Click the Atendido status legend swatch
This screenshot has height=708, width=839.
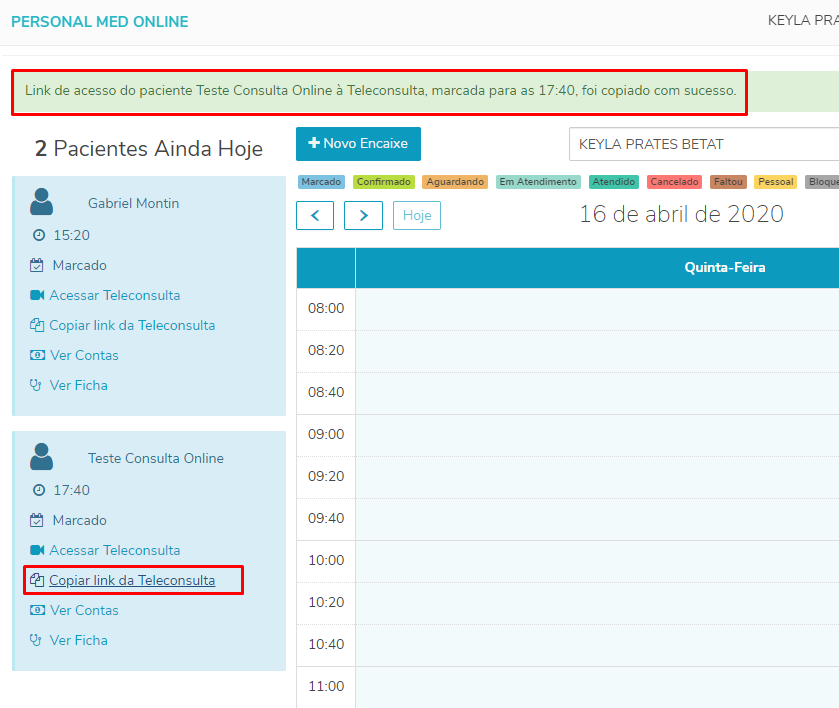click(x=614, y=182)
